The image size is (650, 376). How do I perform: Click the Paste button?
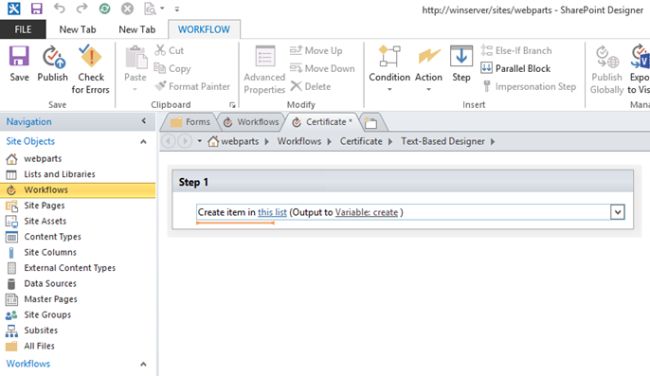point(135,69)
